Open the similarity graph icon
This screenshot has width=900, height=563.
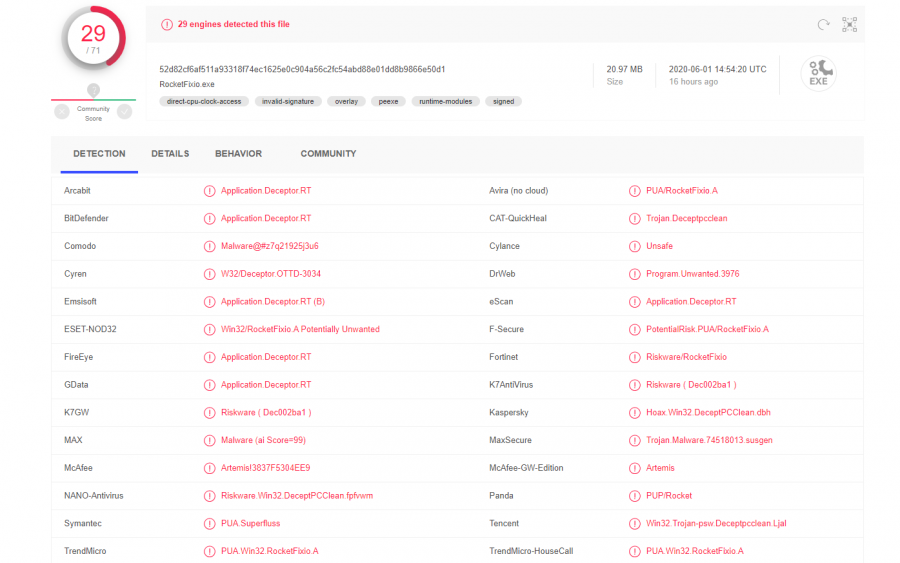[849, 25]
